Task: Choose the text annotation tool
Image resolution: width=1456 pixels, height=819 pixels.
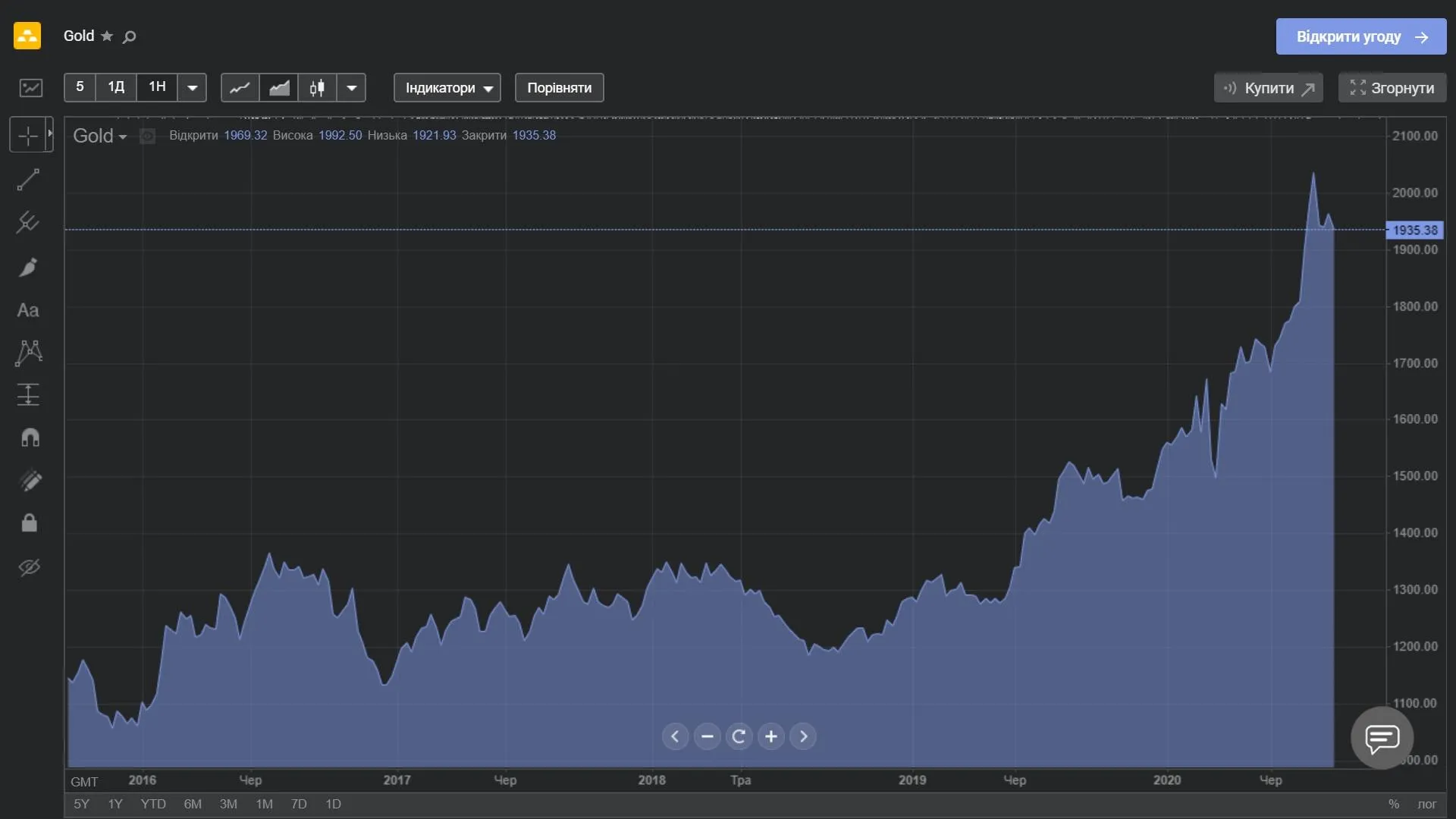Action: pos(28,310)
